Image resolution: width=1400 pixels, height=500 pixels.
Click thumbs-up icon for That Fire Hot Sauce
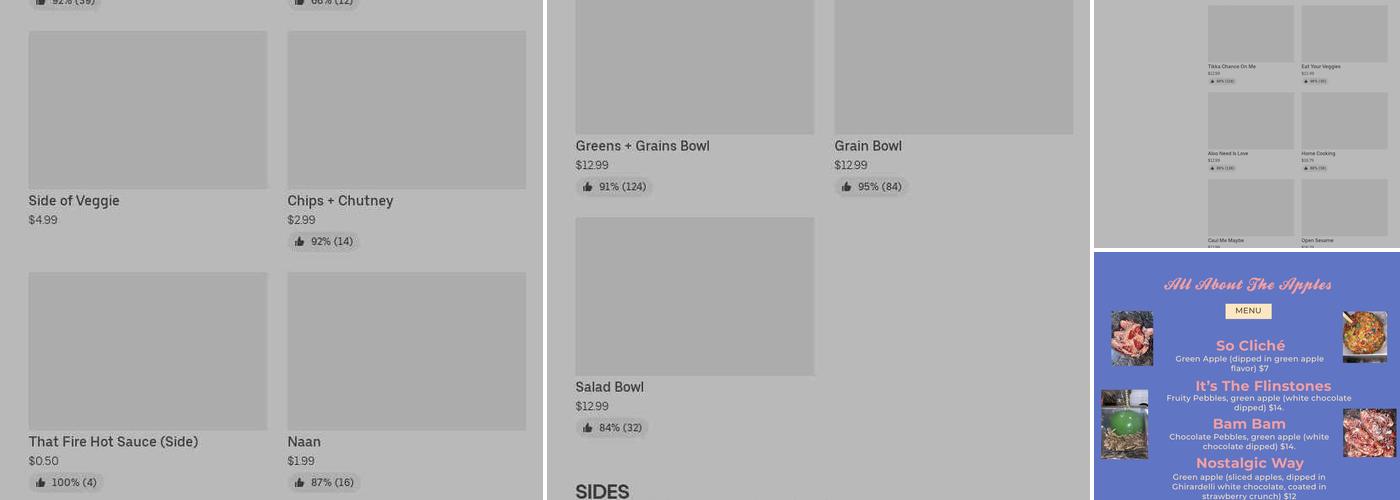point(41,483)
